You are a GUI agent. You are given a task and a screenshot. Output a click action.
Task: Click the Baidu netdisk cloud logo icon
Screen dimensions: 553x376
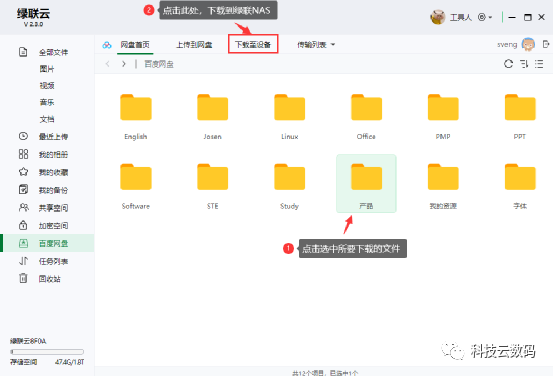tap(107, 45)
